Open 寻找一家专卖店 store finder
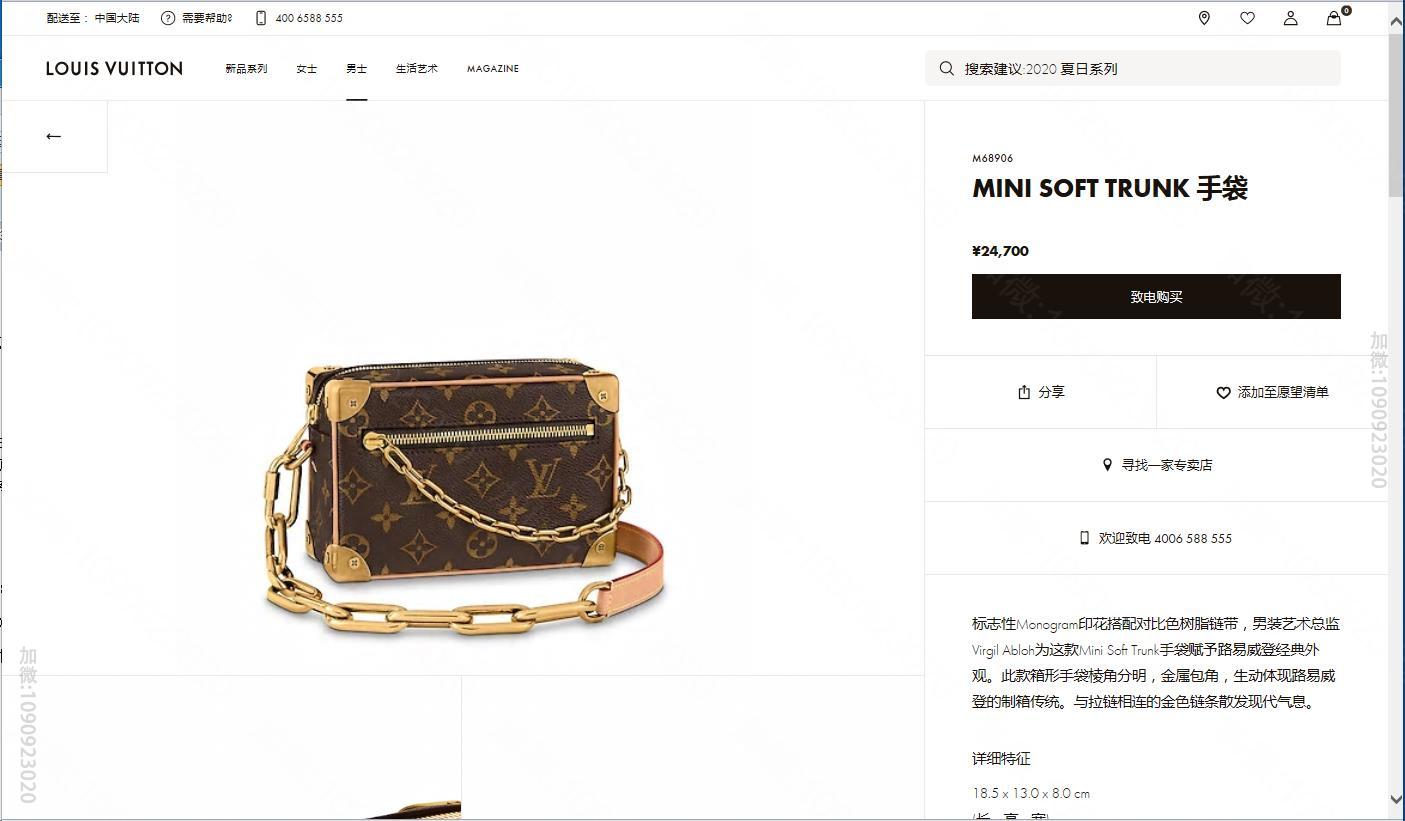Viewport: 1405px width, 821px height. (1157, 465)
